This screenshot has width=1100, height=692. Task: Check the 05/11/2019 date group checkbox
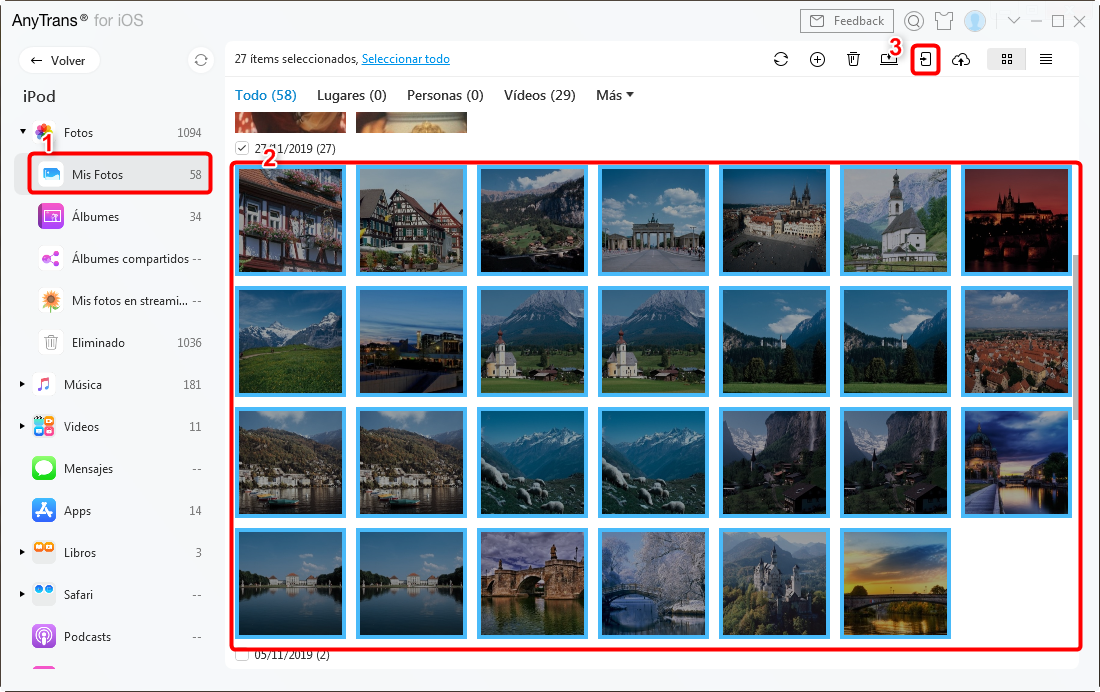point(242,656)
